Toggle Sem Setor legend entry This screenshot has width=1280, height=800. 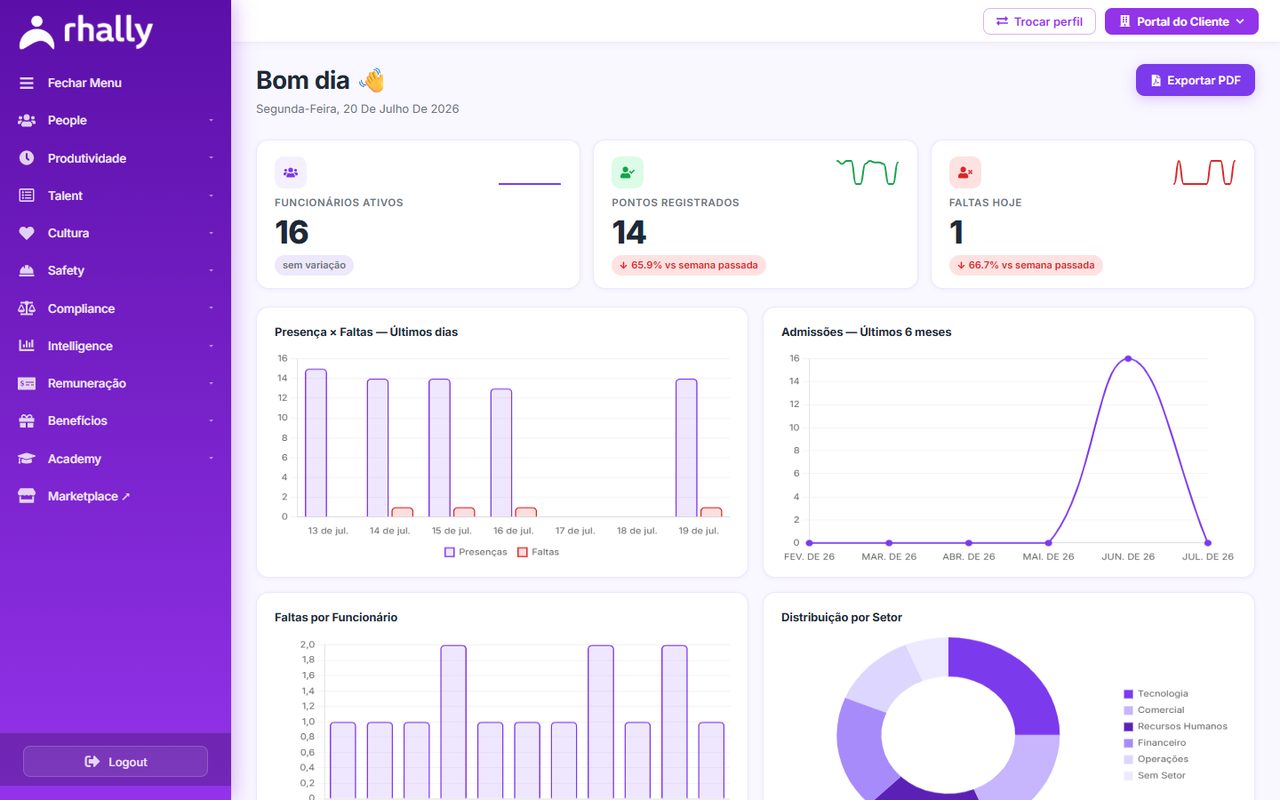pos(1154,775)
